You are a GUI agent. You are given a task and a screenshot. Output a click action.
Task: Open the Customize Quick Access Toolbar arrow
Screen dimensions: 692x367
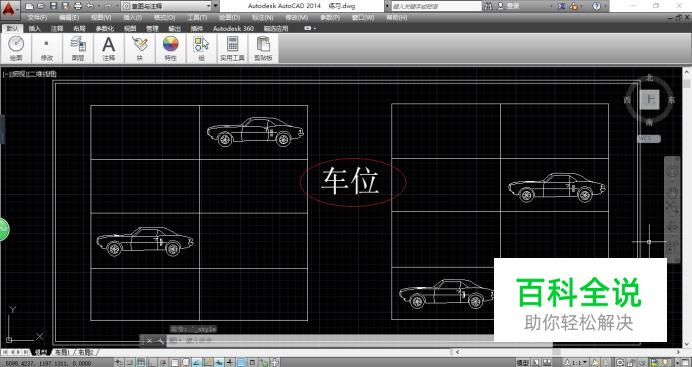tap(216, 6)
